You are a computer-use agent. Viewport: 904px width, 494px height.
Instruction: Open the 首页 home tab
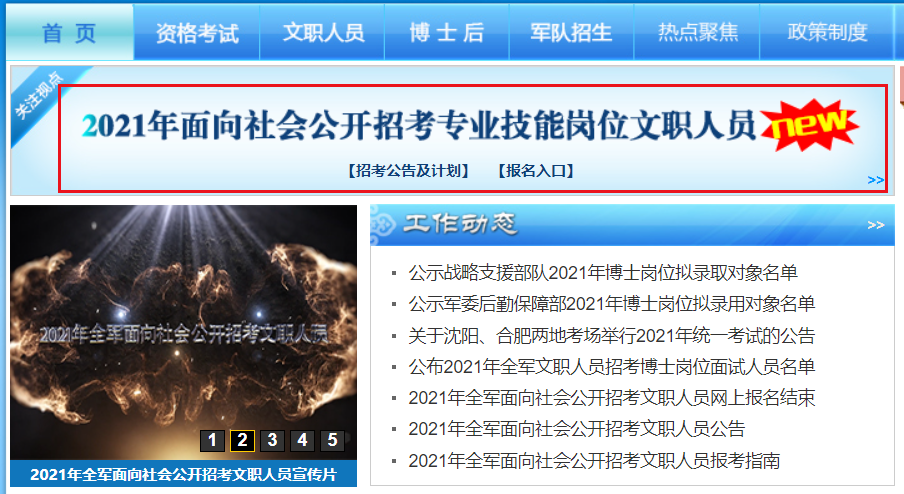tap(70, 32)
